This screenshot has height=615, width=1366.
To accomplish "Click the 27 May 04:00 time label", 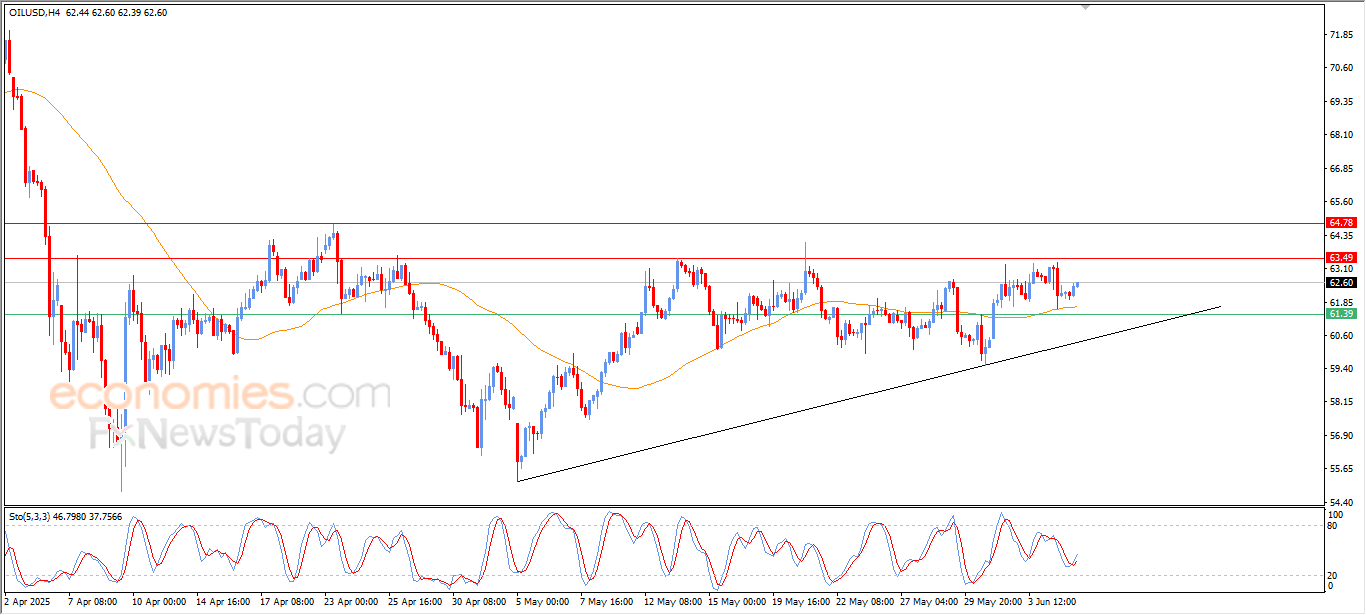I will 927,602.
